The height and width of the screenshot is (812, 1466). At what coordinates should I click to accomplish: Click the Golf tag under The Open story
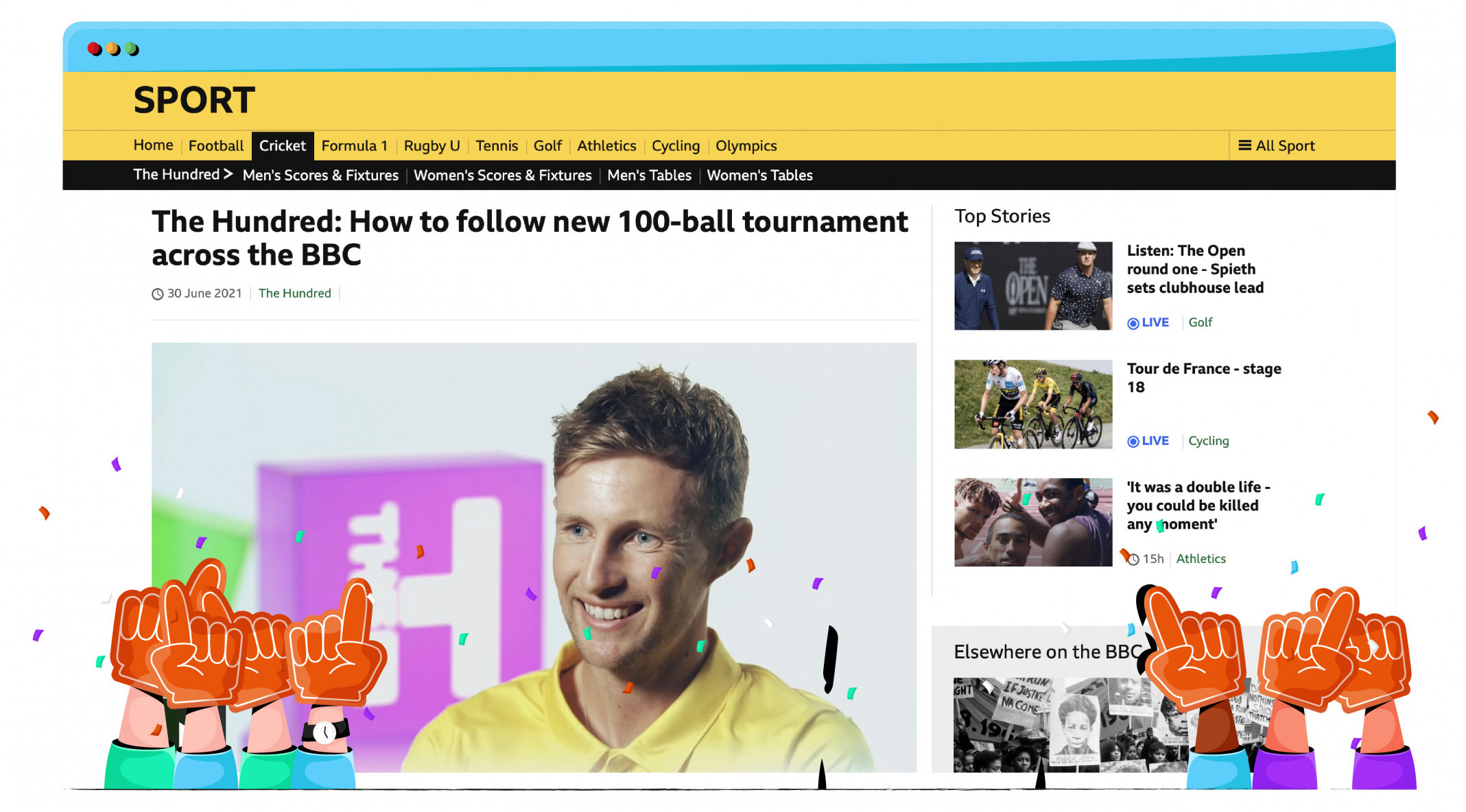1200,322
